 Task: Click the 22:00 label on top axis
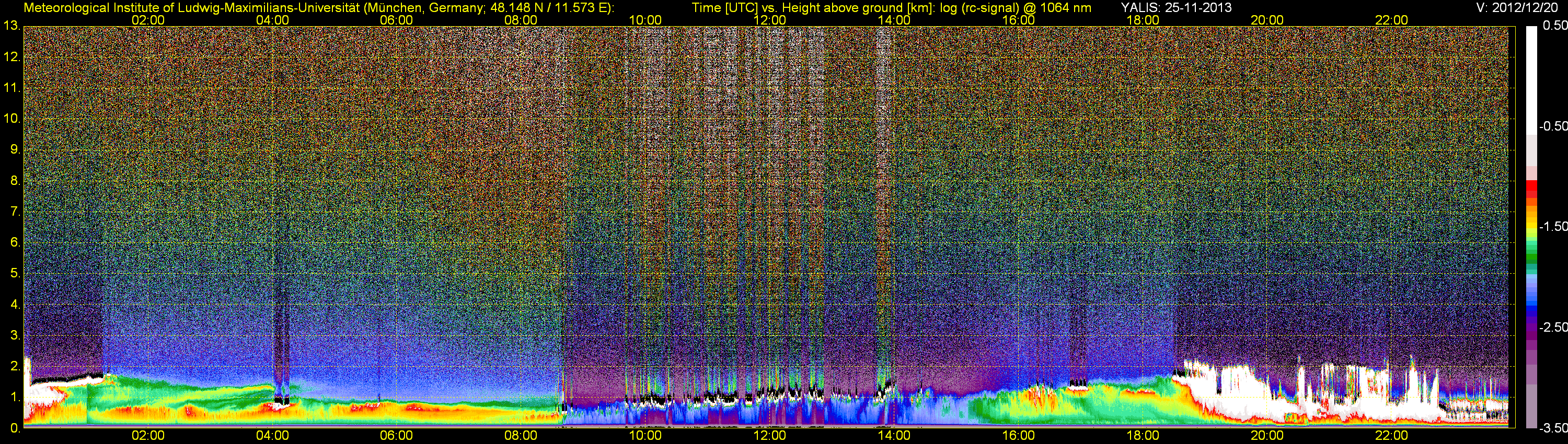tap(1391, 20)
